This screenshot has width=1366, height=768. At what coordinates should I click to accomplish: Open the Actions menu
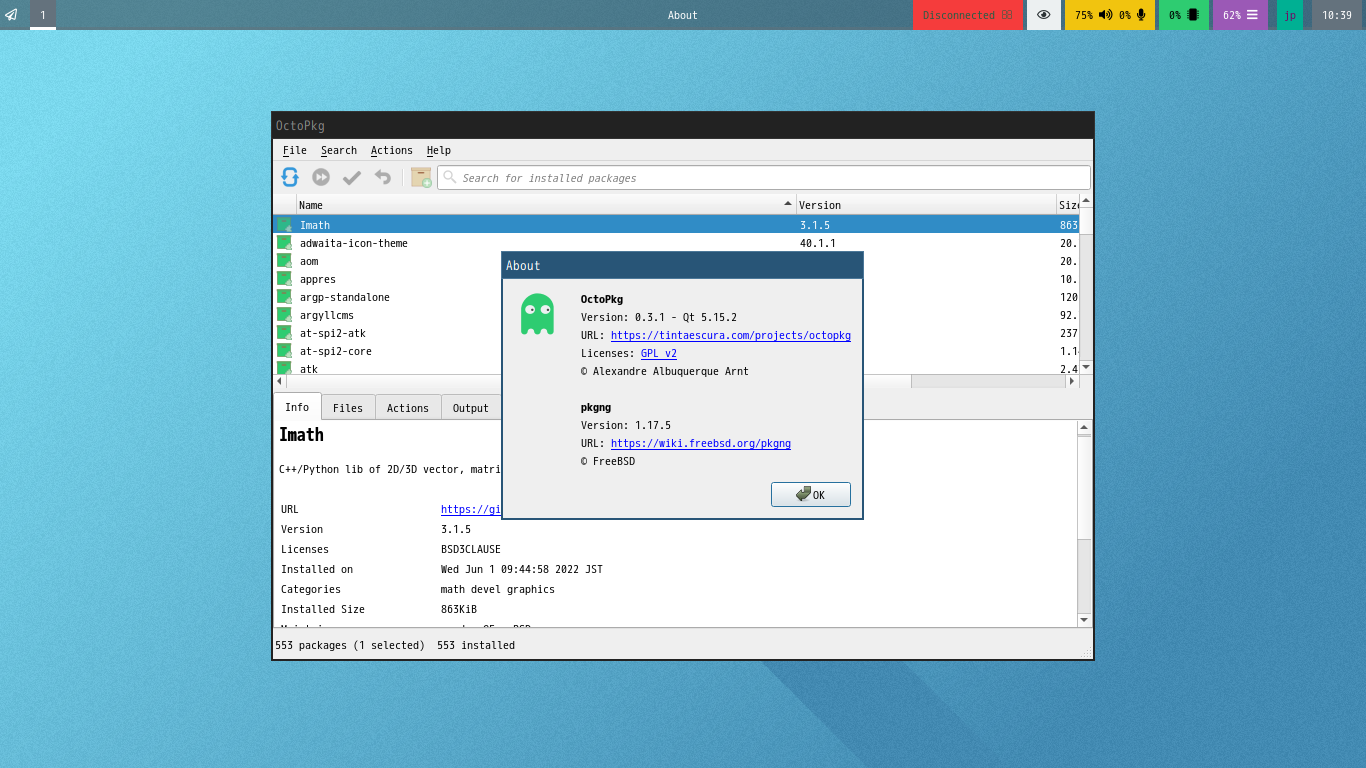(392, 150)
